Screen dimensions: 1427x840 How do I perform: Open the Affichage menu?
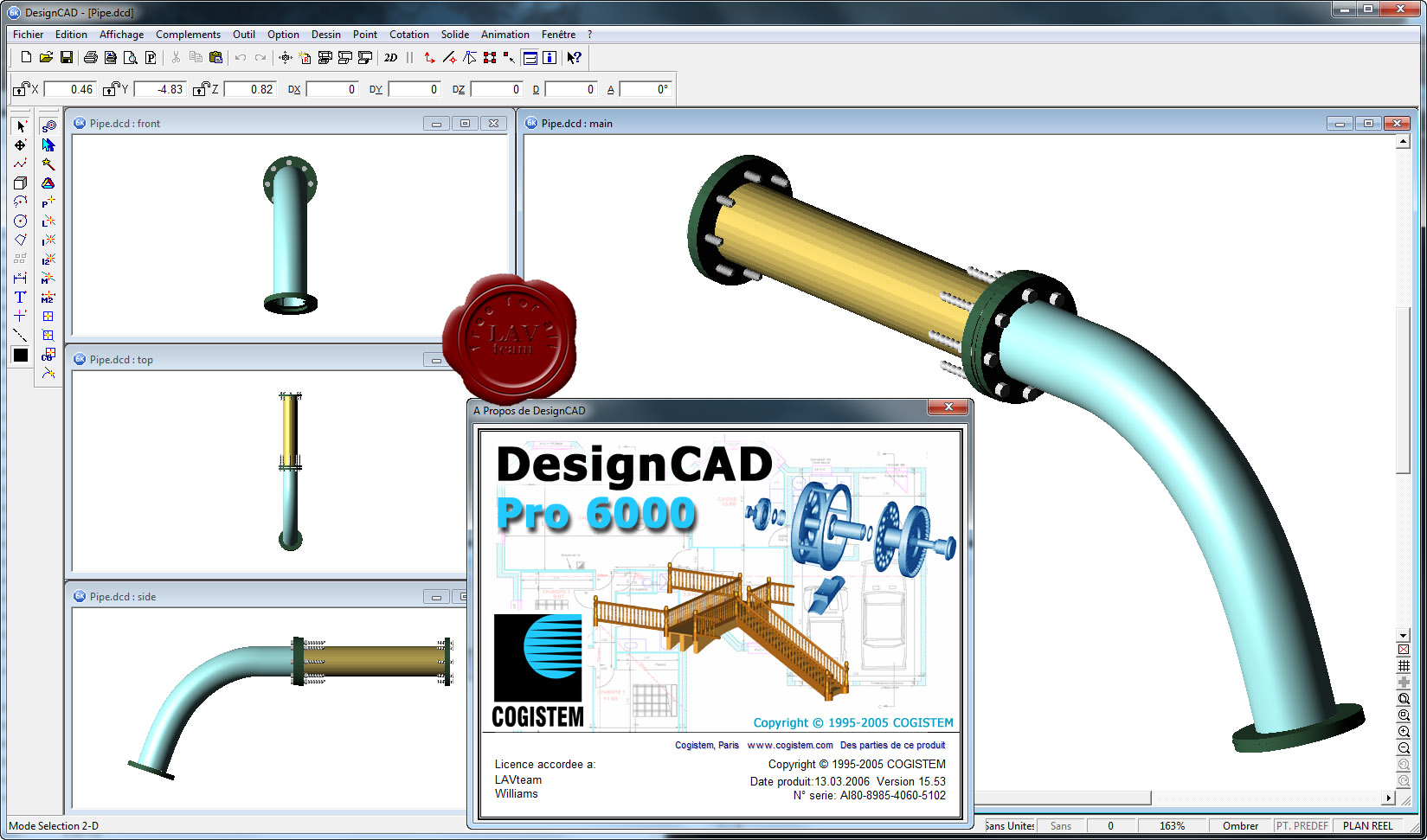click(x=121, y=35)
